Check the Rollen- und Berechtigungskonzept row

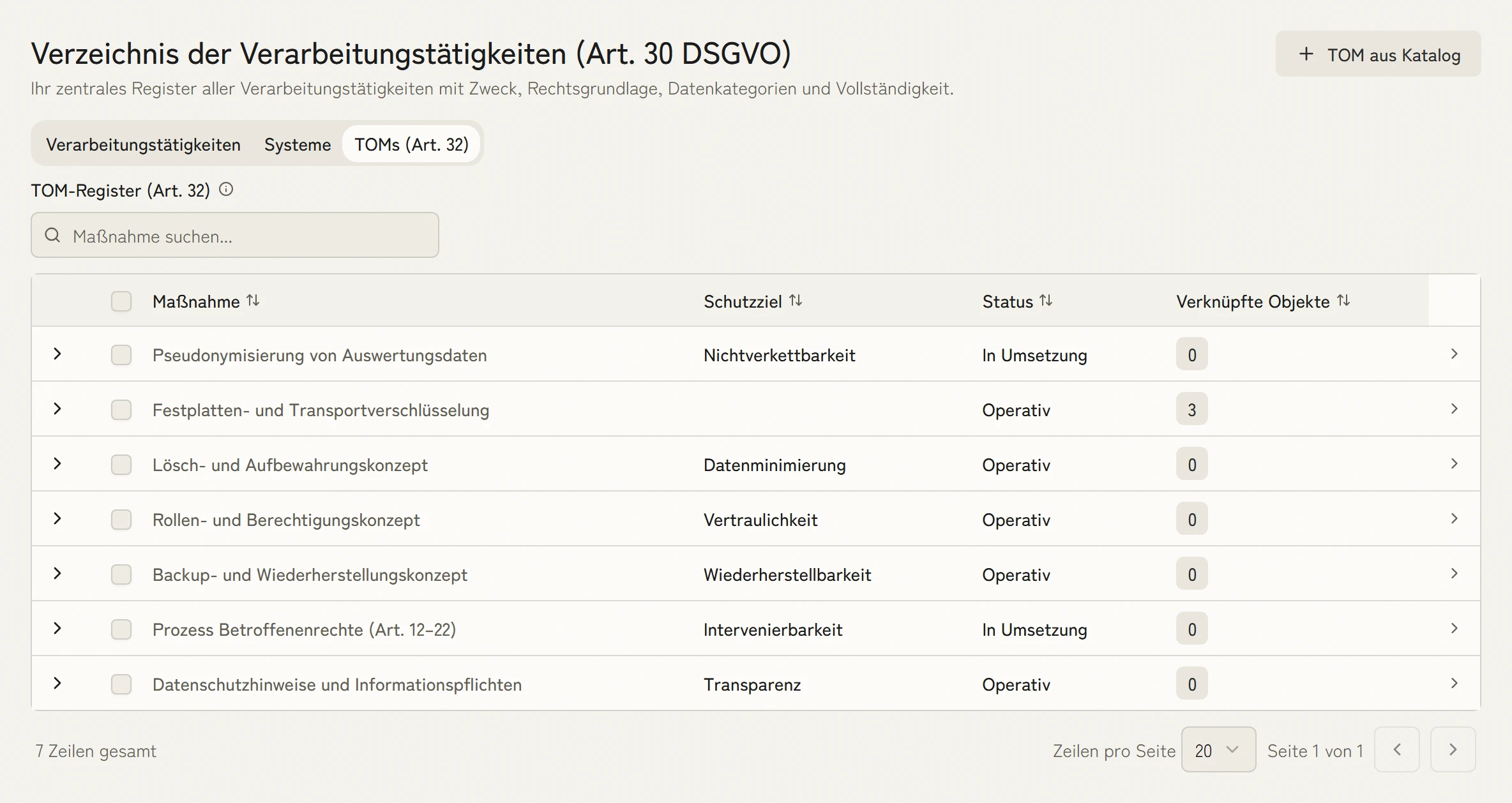click(x=121, y=520)
